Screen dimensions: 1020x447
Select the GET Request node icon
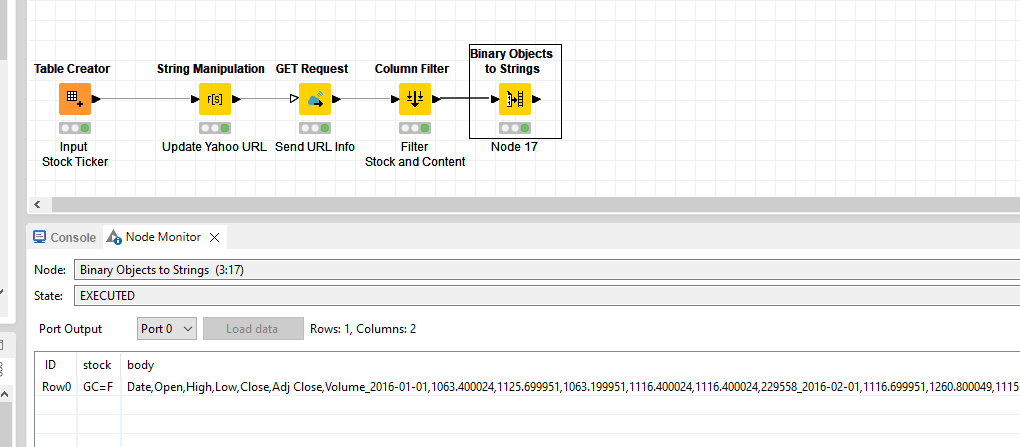click(315, 99)
